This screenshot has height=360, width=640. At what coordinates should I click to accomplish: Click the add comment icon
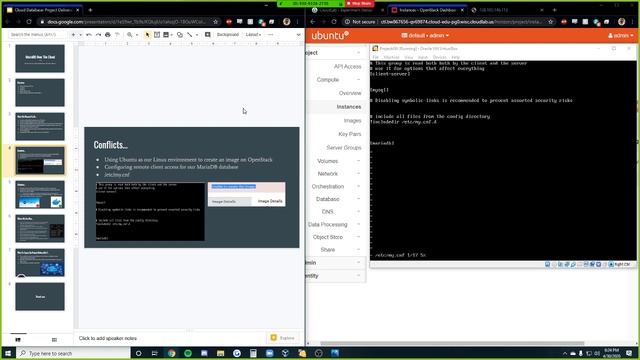point(208,35)
